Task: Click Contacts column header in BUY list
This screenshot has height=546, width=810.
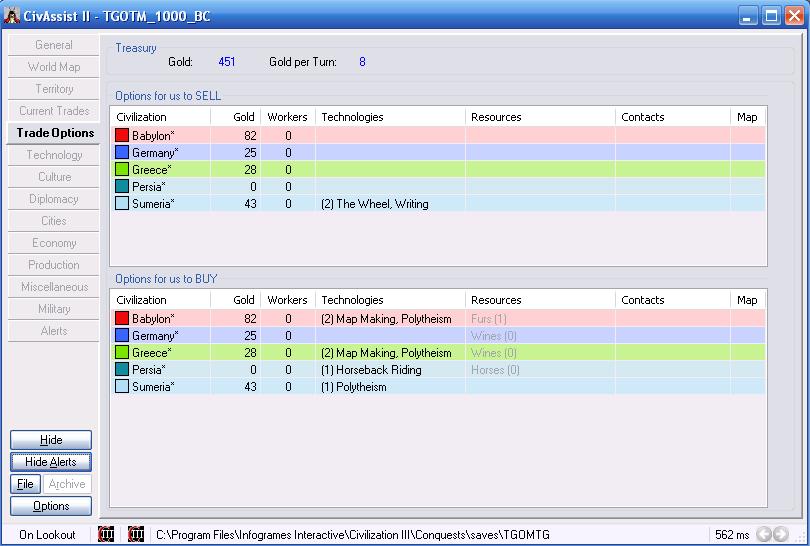Action: [673, 300]
